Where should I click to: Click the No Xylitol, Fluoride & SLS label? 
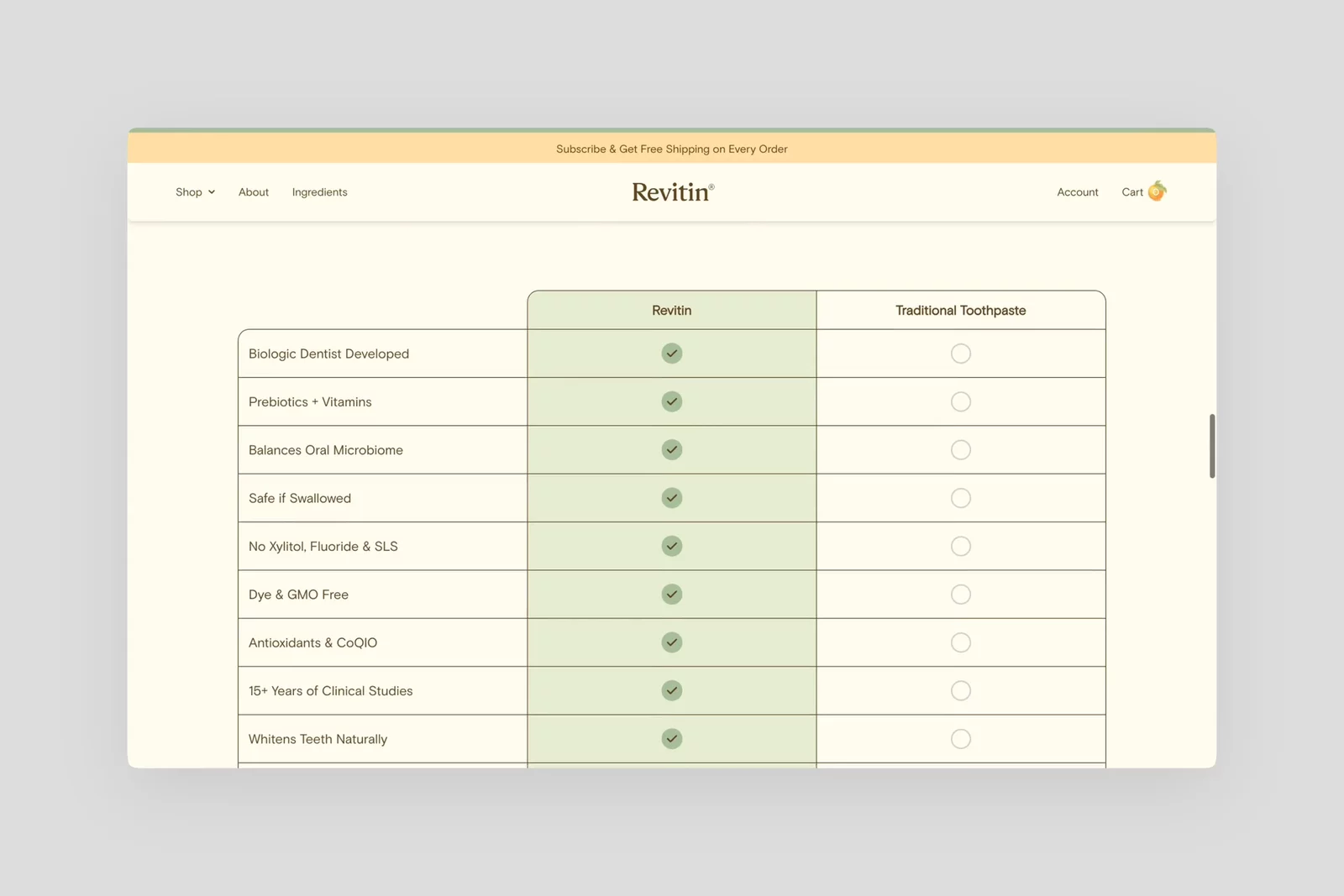(323, 547)
